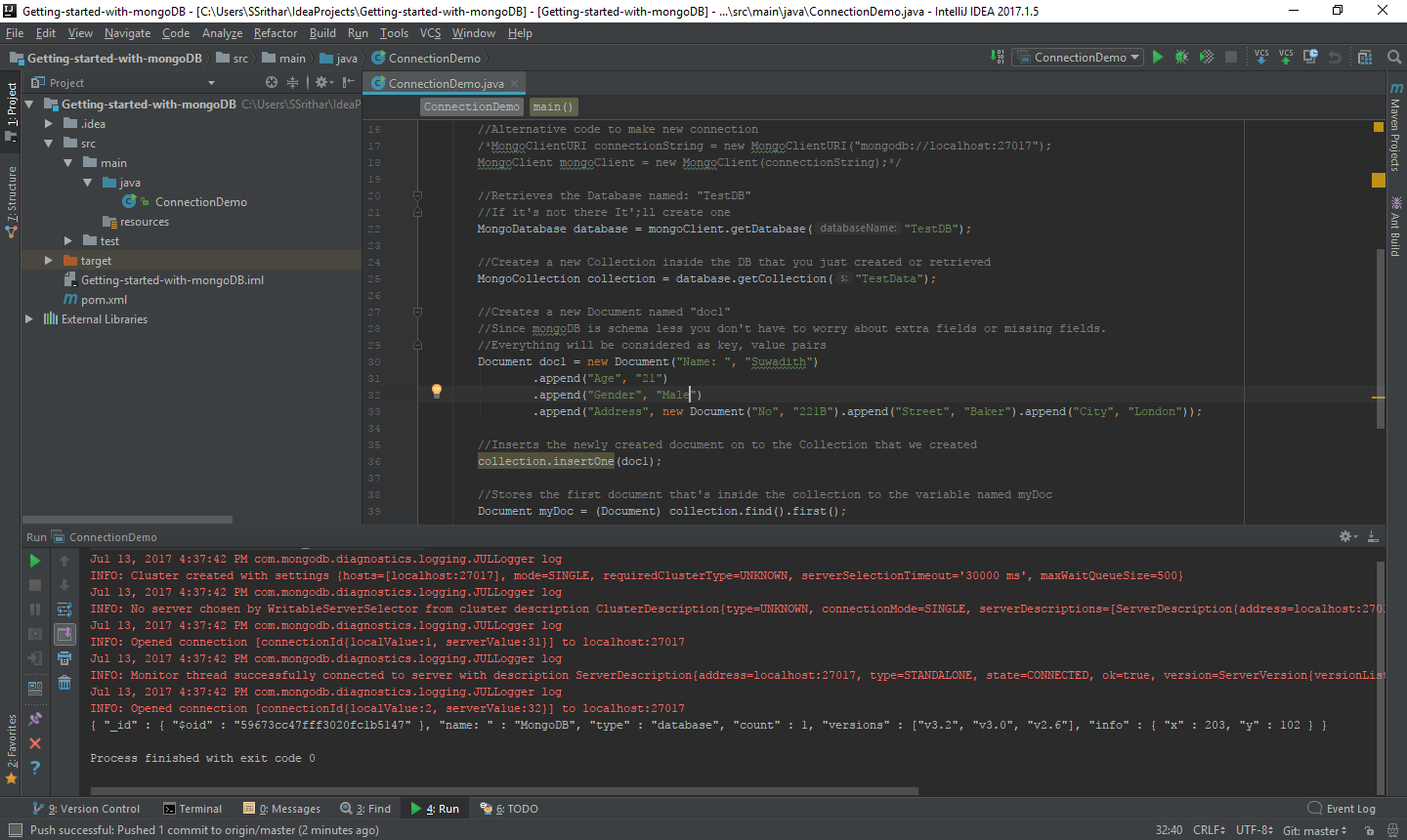Screen dimensions: 1407x840
Task: Click the editor vertical scrollbar
Action: [1380, 337]
